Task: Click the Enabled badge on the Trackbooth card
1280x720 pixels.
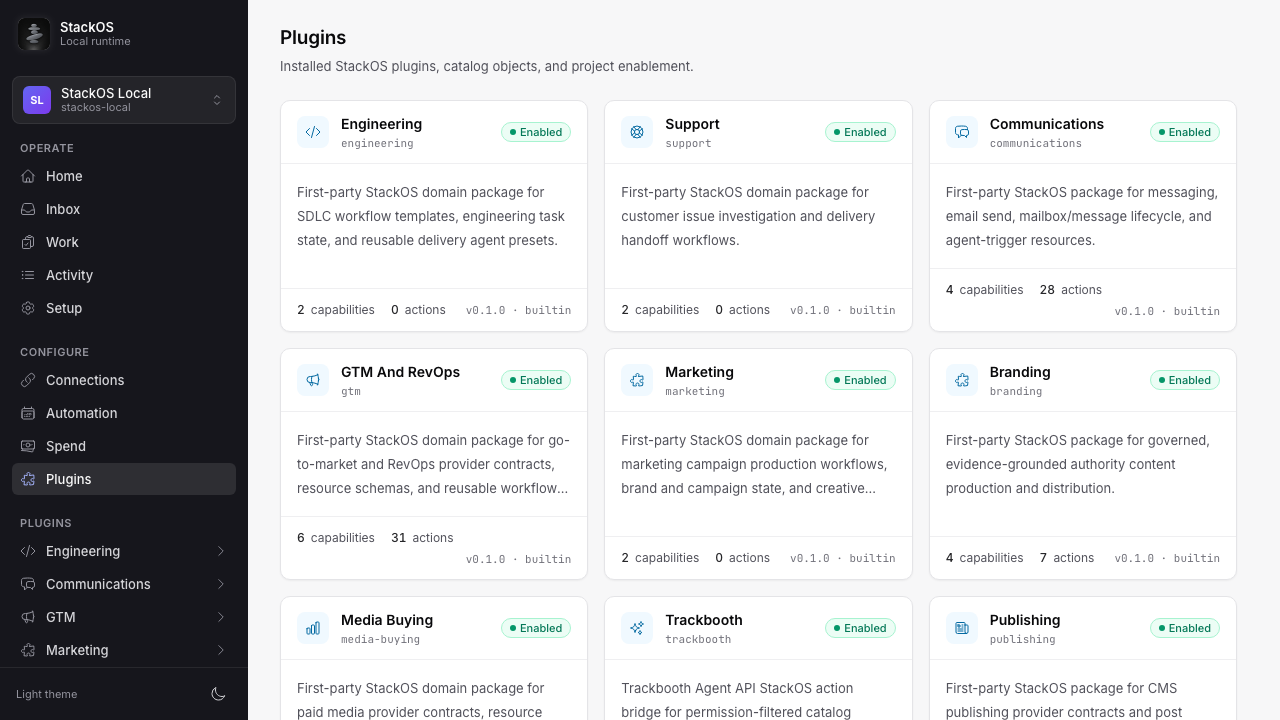Action: tap(860, 628)
